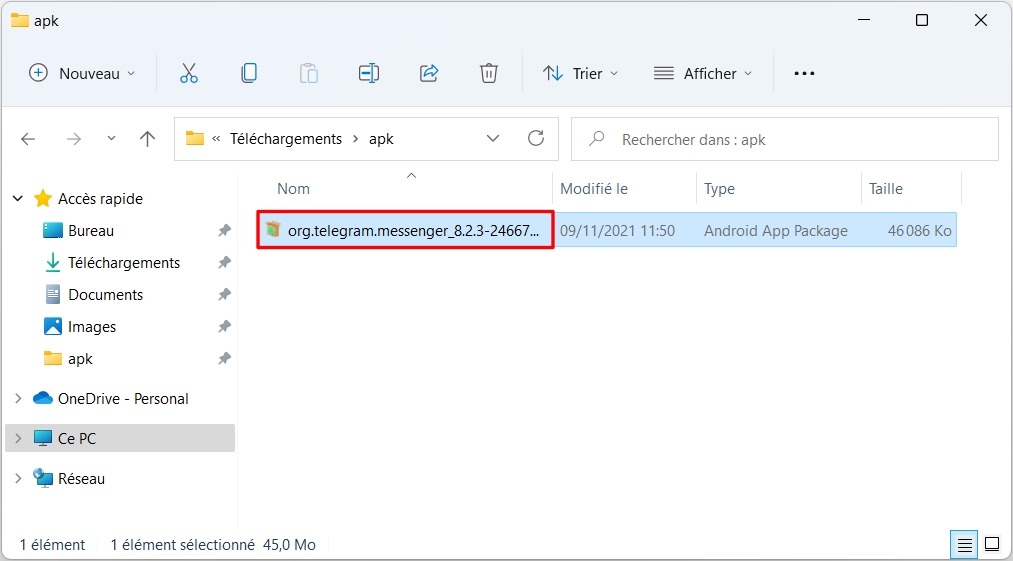This screenshot has height=561, width=1013.
Task: Click the Rechercher dans : apk field
Action: [785, 139]
